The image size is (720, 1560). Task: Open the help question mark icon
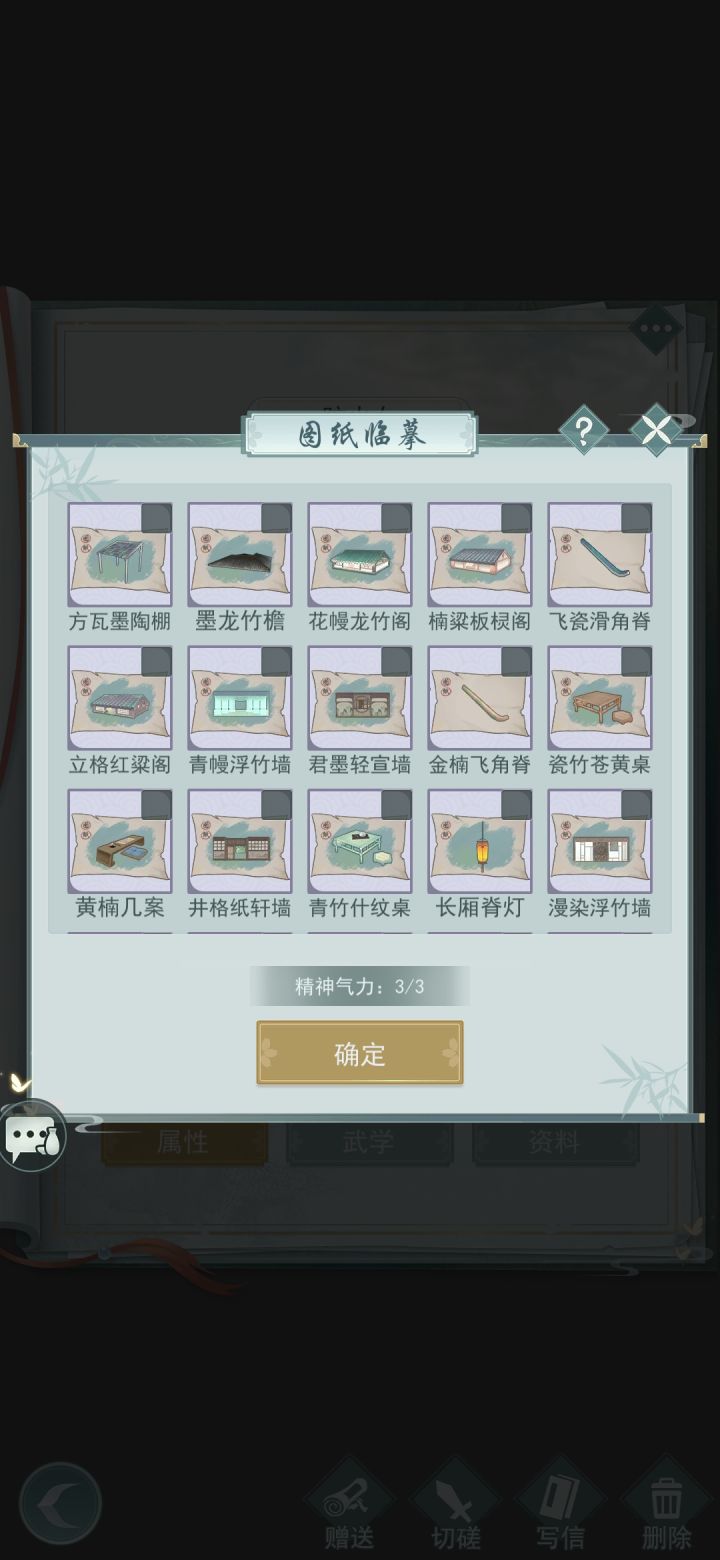pyautogui.click(x=583, y=431)
